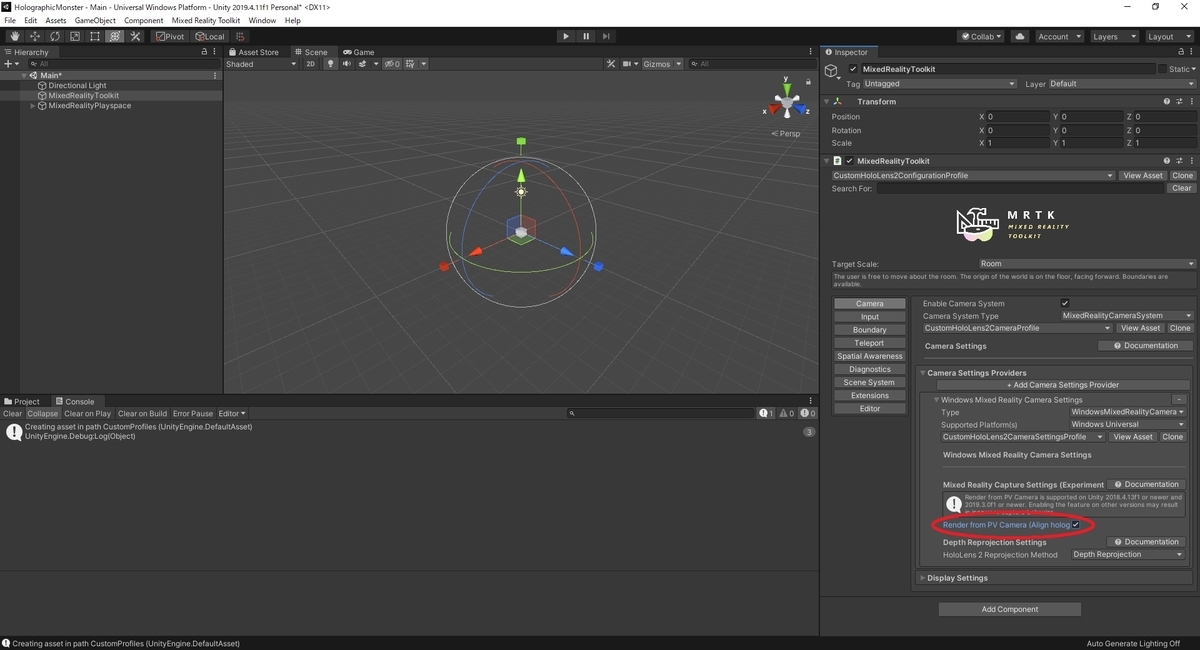1200x650 pixels.
Task: Open Shaded draw mode dropdown
Action: point(261,64)
